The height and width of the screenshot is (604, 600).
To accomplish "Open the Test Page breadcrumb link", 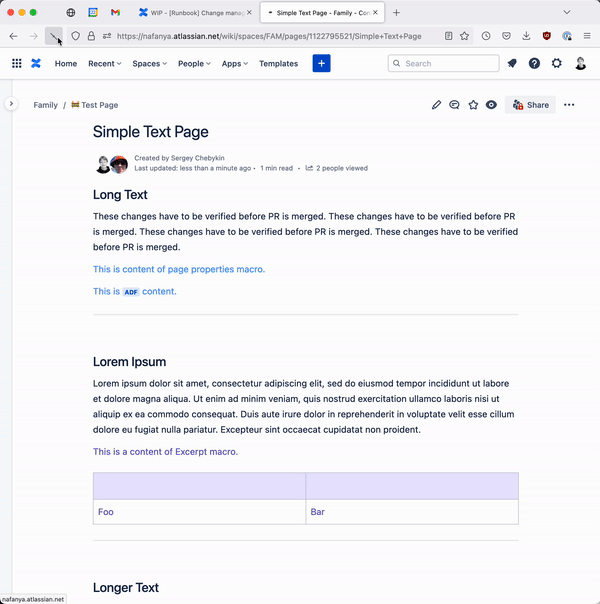I will 95,105.
